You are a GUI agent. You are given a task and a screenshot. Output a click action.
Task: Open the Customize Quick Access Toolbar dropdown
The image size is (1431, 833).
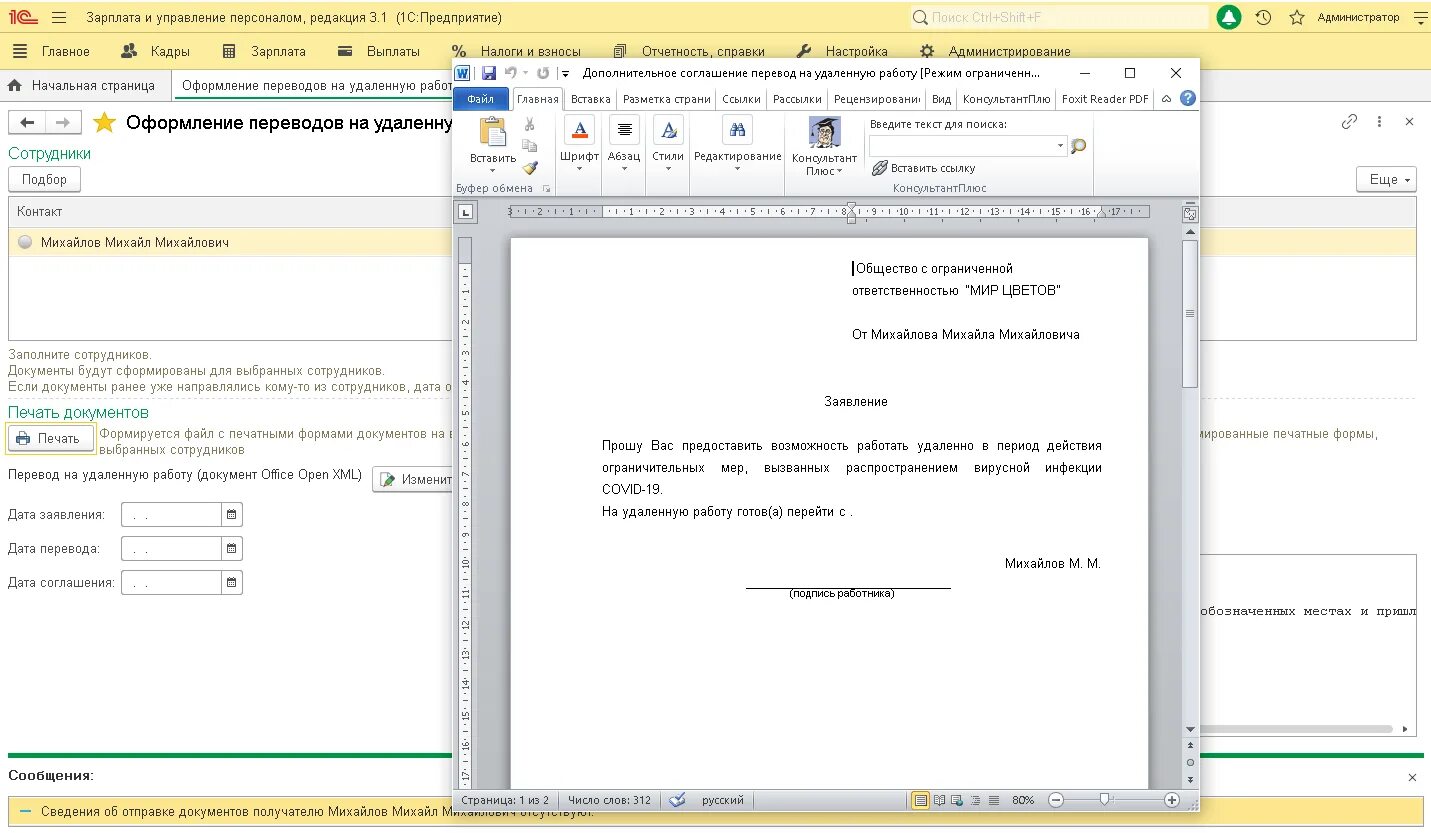tap(565, 73)
